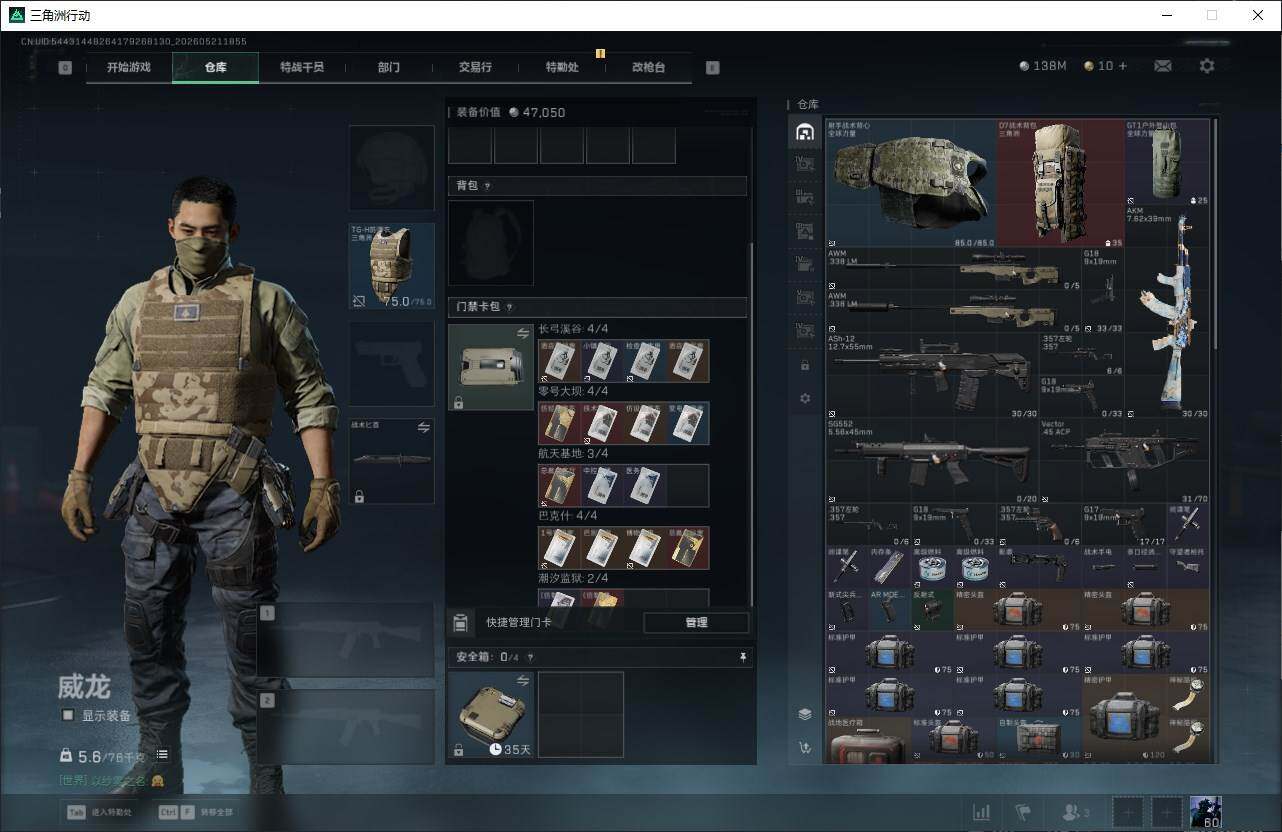1282x832 pixels.
Task: Click the flag icon in bottom bar
Action: pyautogui.click(x=1023, y=812)
